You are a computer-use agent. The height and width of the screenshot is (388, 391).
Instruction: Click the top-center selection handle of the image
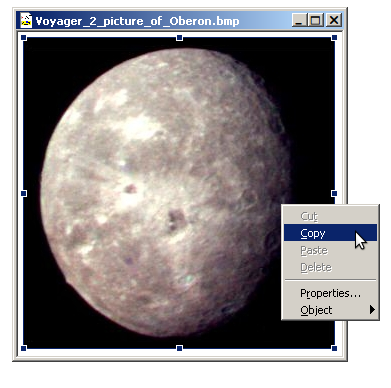179,38
